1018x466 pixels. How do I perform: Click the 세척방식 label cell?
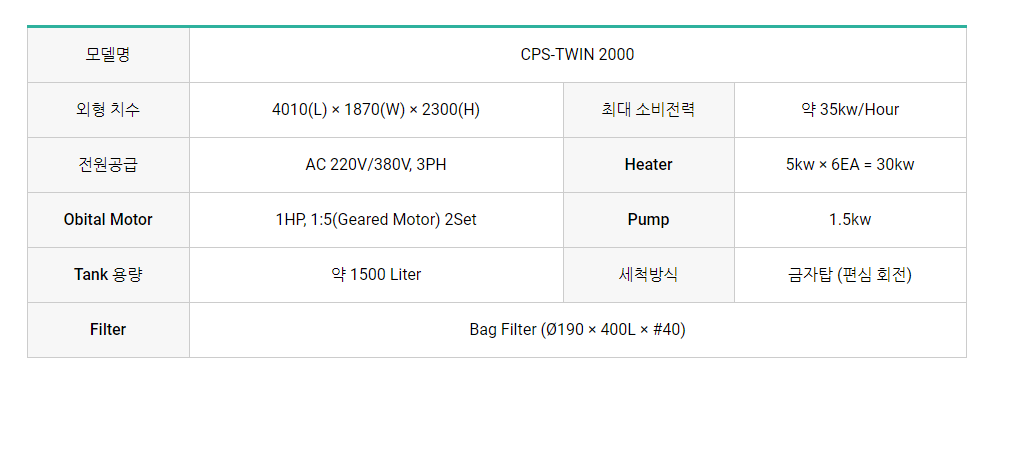[648, 275]
